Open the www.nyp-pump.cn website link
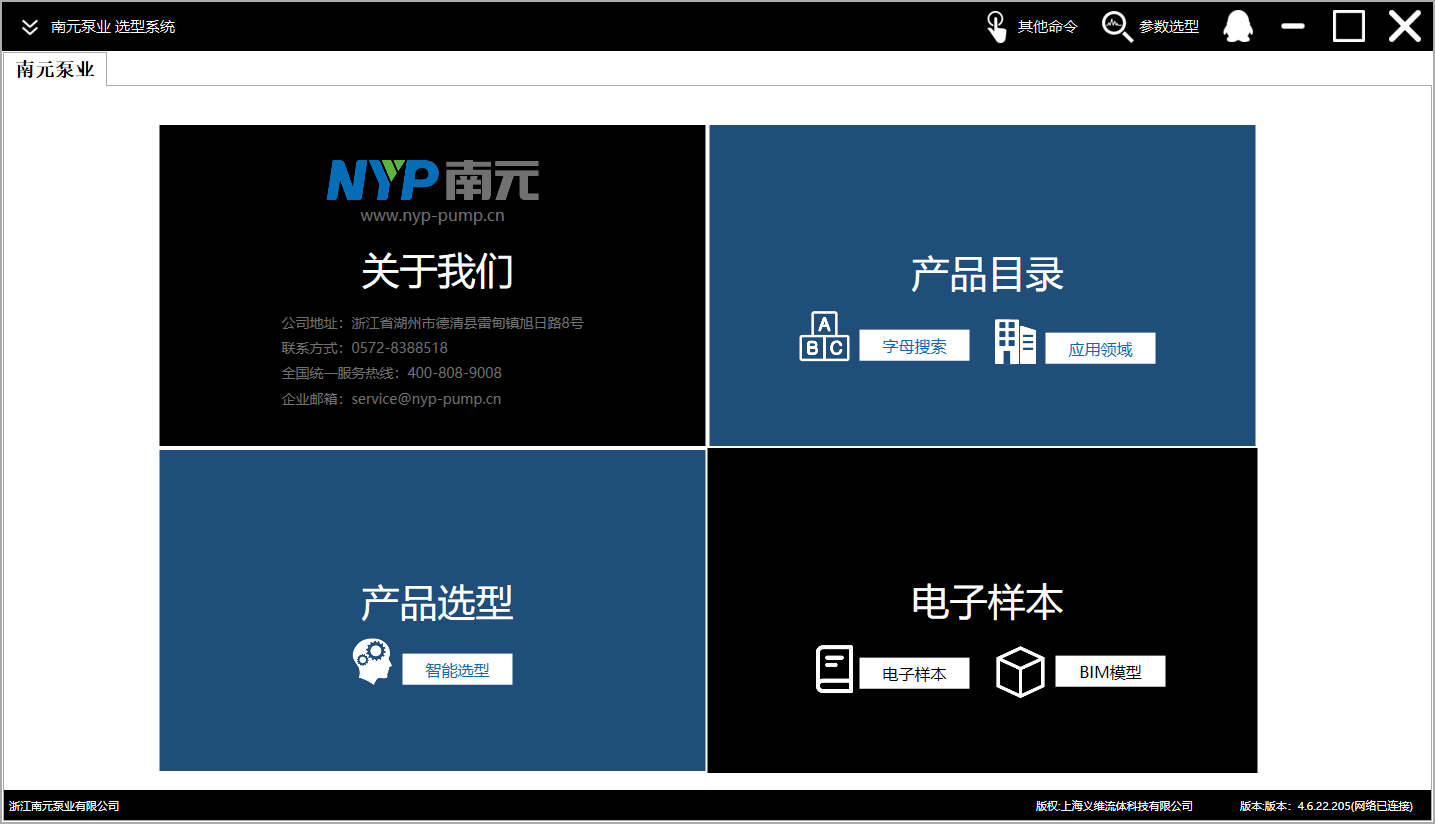This screenshot has width=1435, height=824. (432, 215)
